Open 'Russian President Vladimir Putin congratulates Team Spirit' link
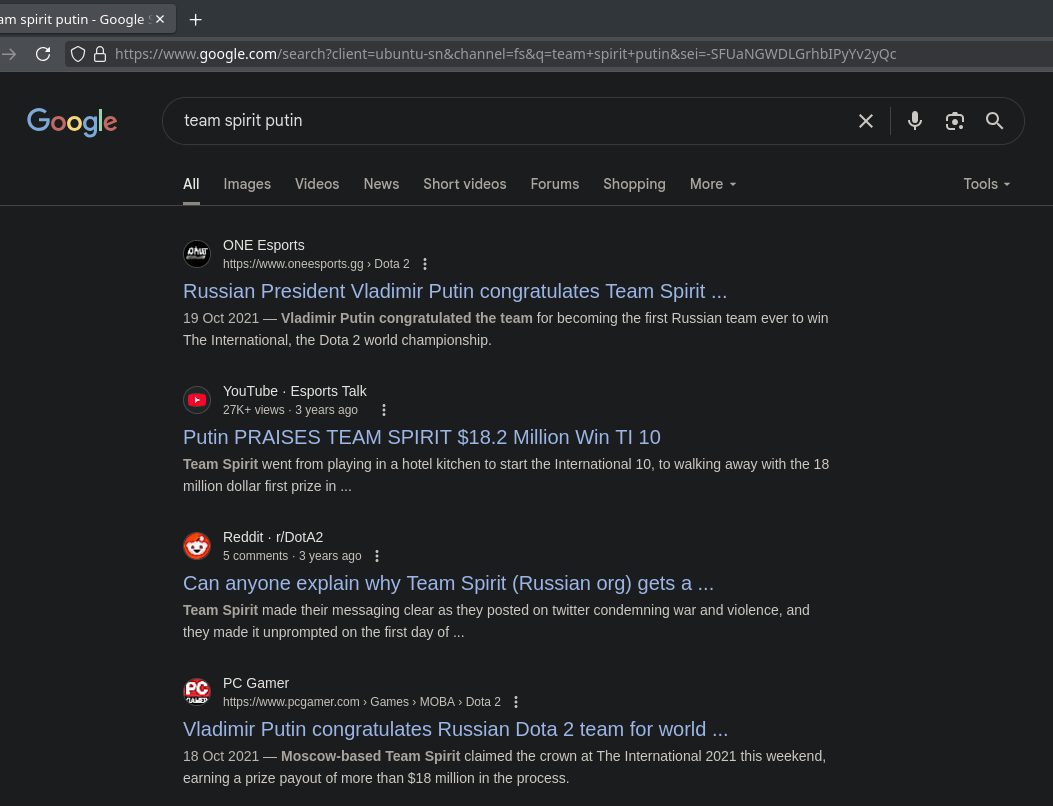The image size is (1053, 806). [x=455, y=292]
